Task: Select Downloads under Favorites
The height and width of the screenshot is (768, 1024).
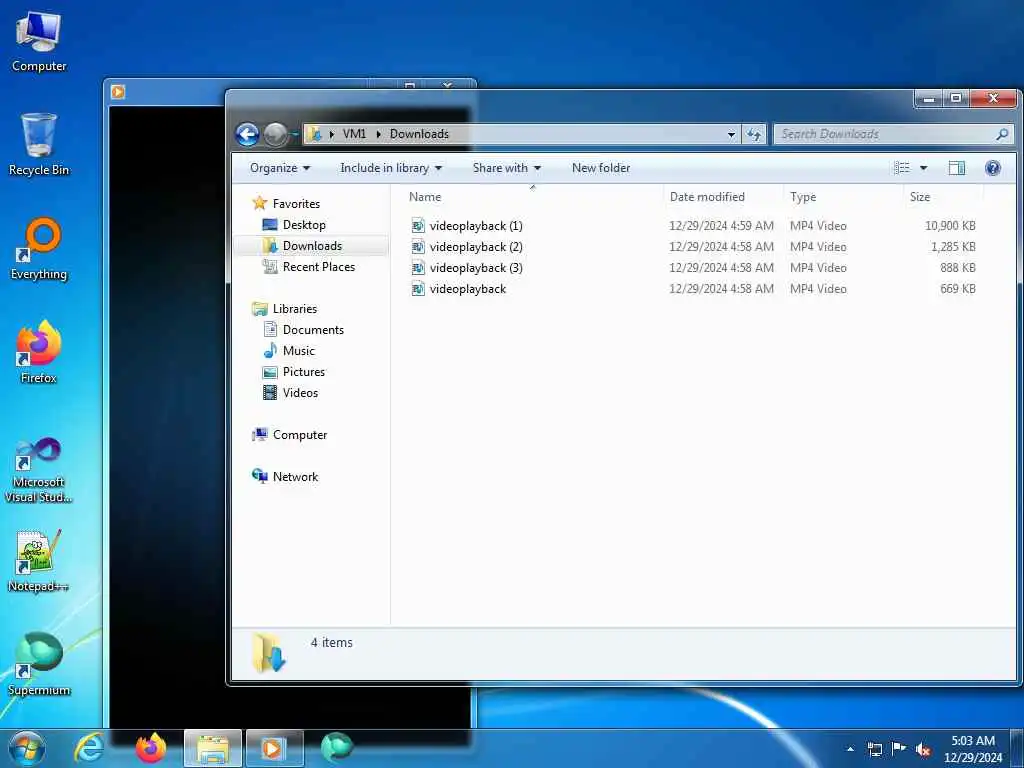Action: pos(312,246)
